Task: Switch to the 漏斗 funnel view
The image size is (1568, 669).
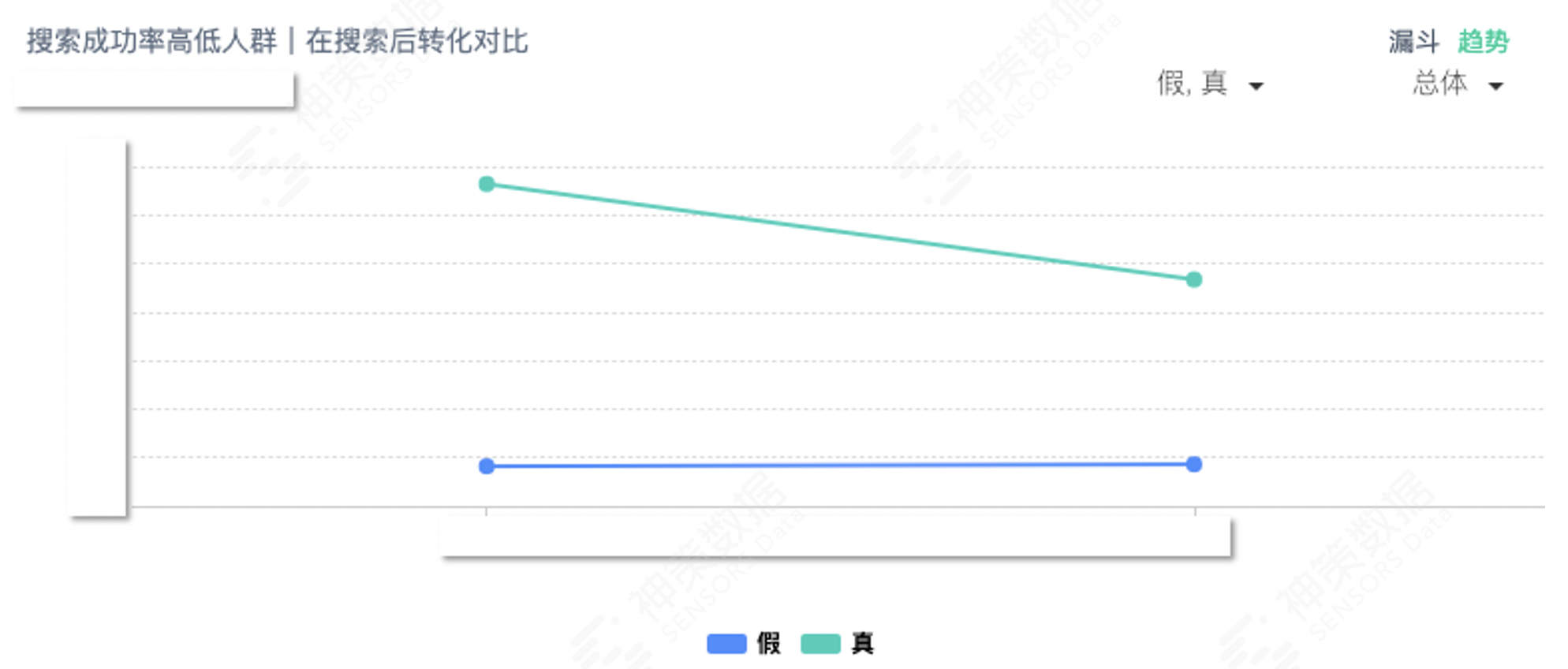Action: pyautogui.click(x=1413, y=41)
